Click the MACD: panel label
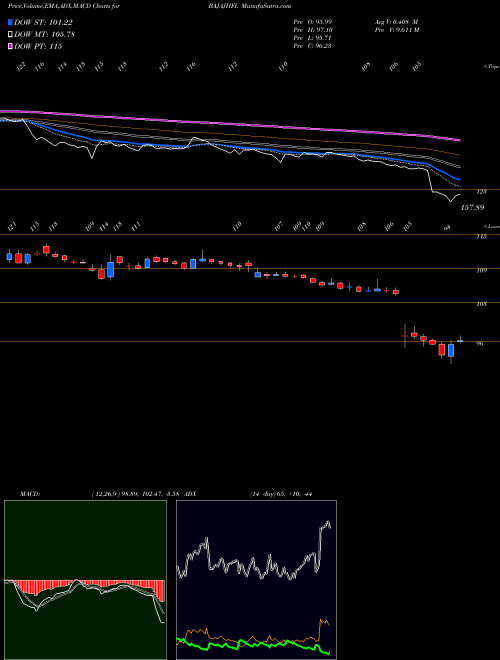 (30, 493)
